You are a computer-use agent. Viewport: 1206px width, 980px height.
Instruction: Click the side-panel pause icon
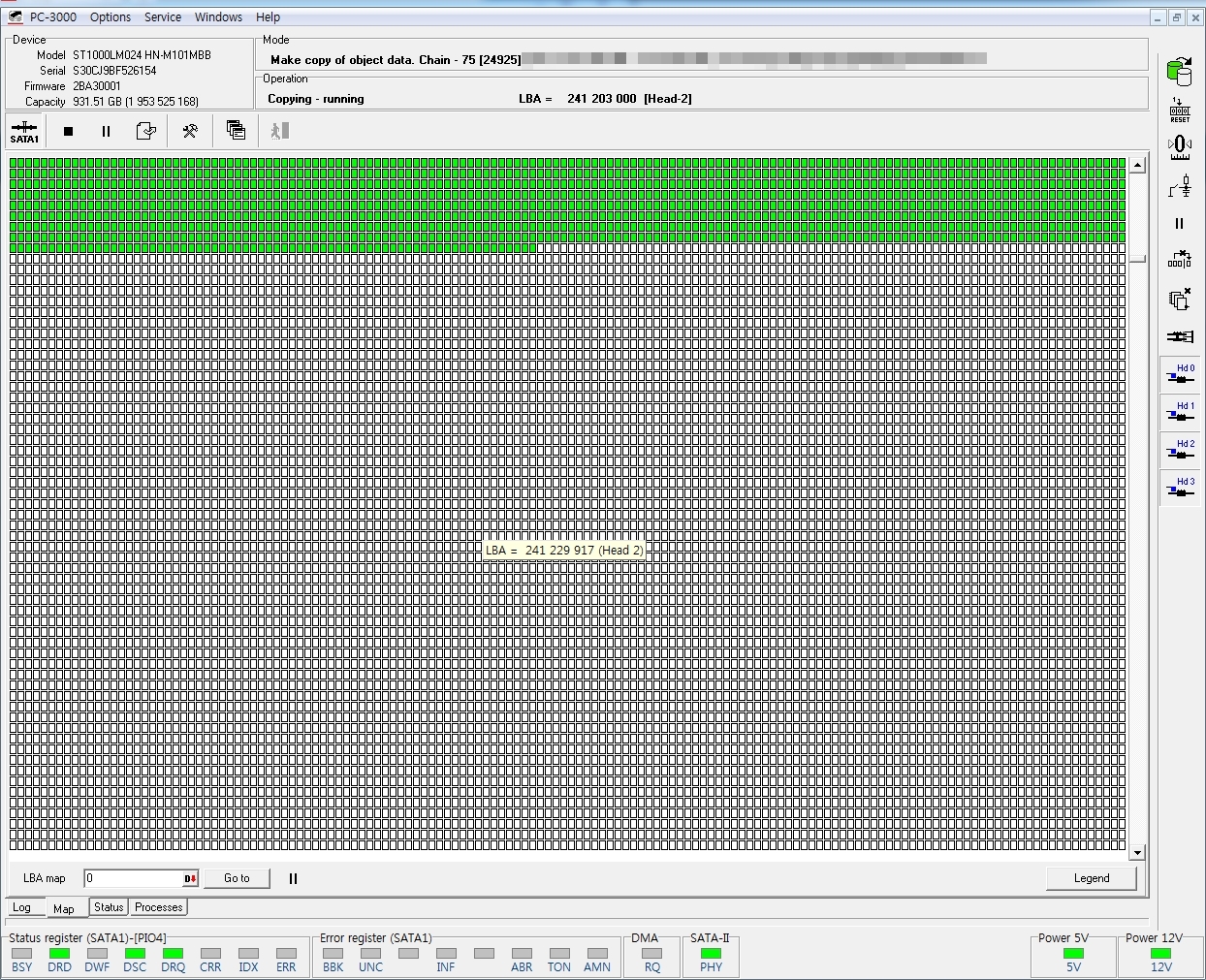pos(1180,223)
